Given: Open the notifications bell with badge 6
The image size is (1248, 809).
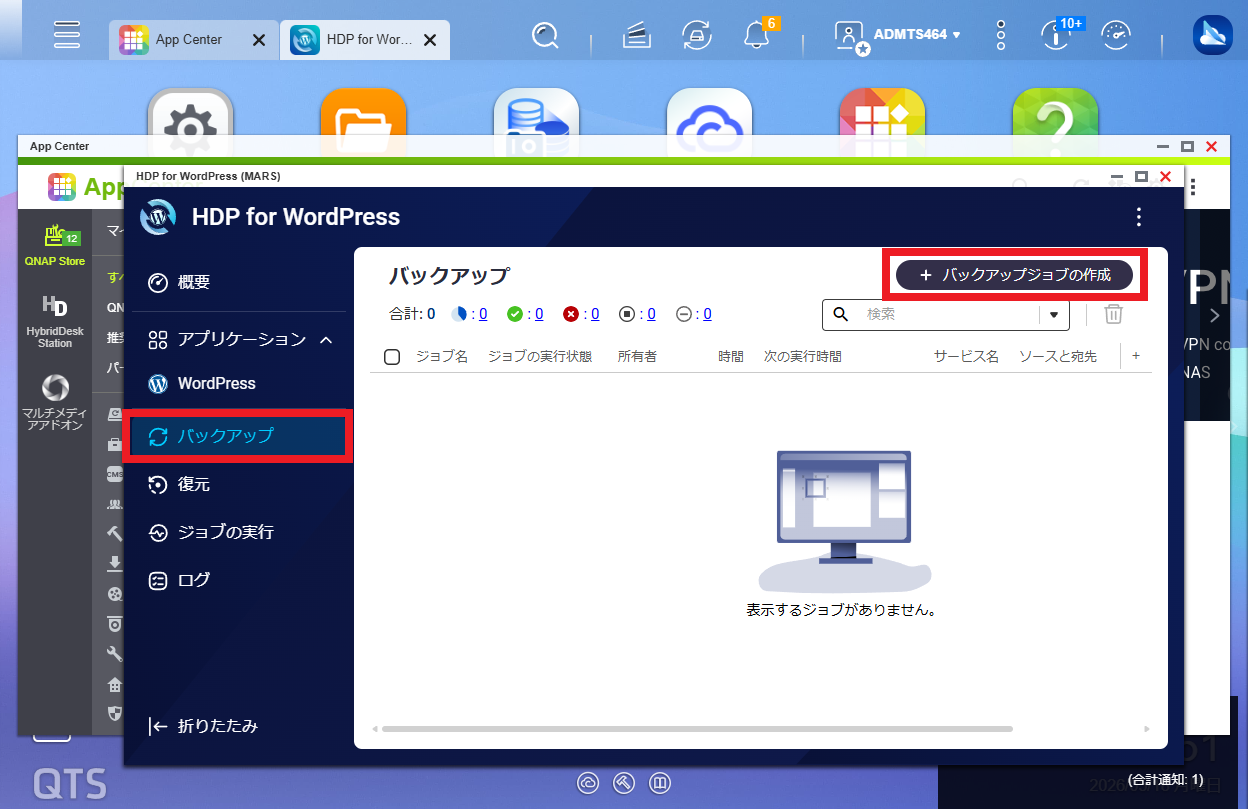Looking at the screenshot, I should (757, 37).
